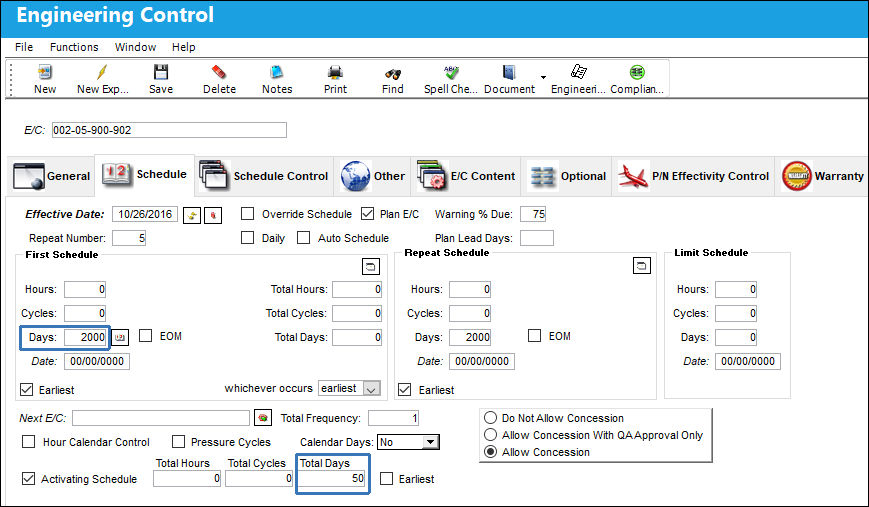Toggle the Pressure Cycles checkbox
The image size is (869, 507).
tap(178, 442)
